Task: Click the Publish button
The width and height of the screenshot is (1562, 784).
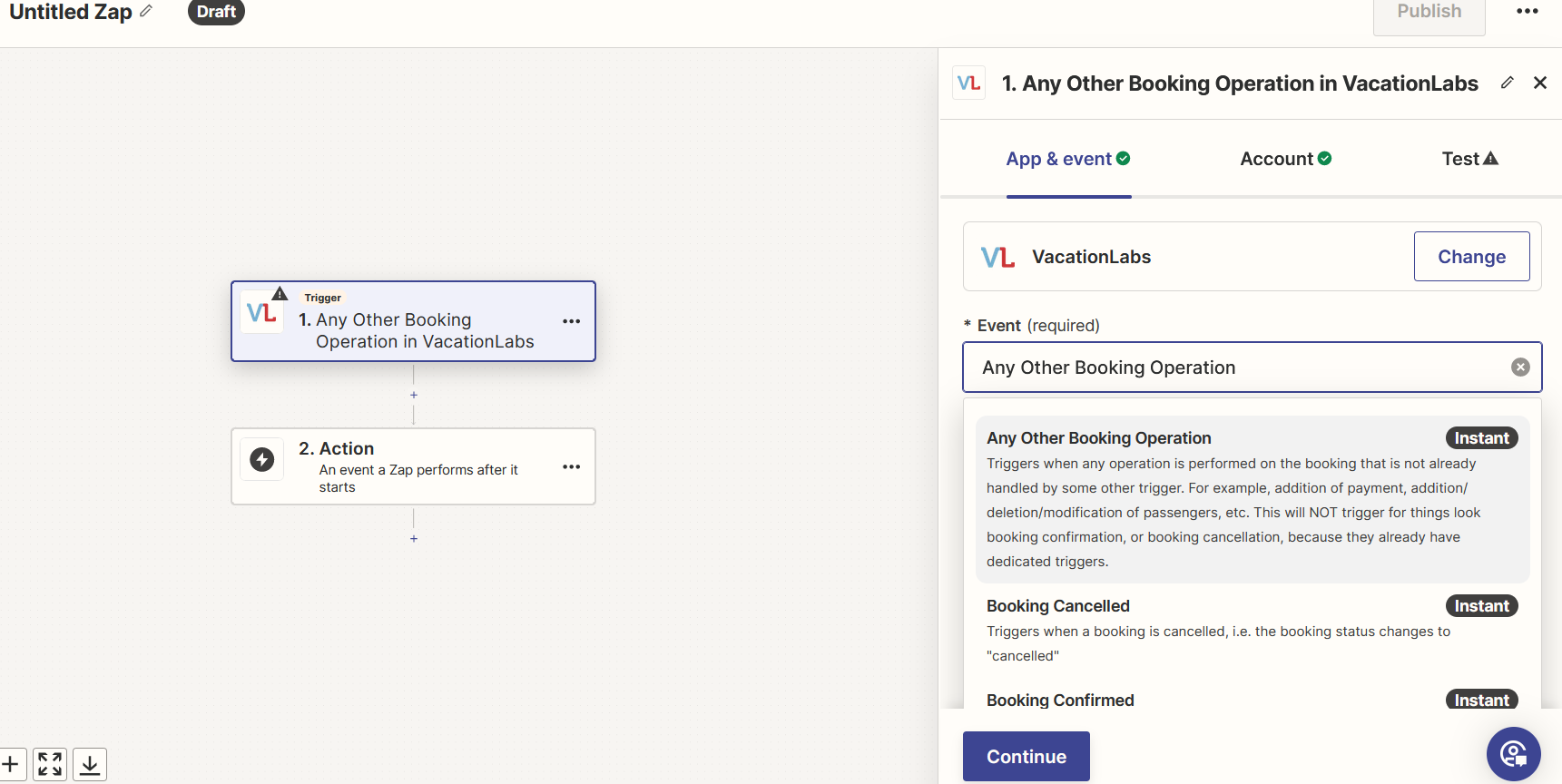Action: pyautogui.click(x=1429, y=13)
